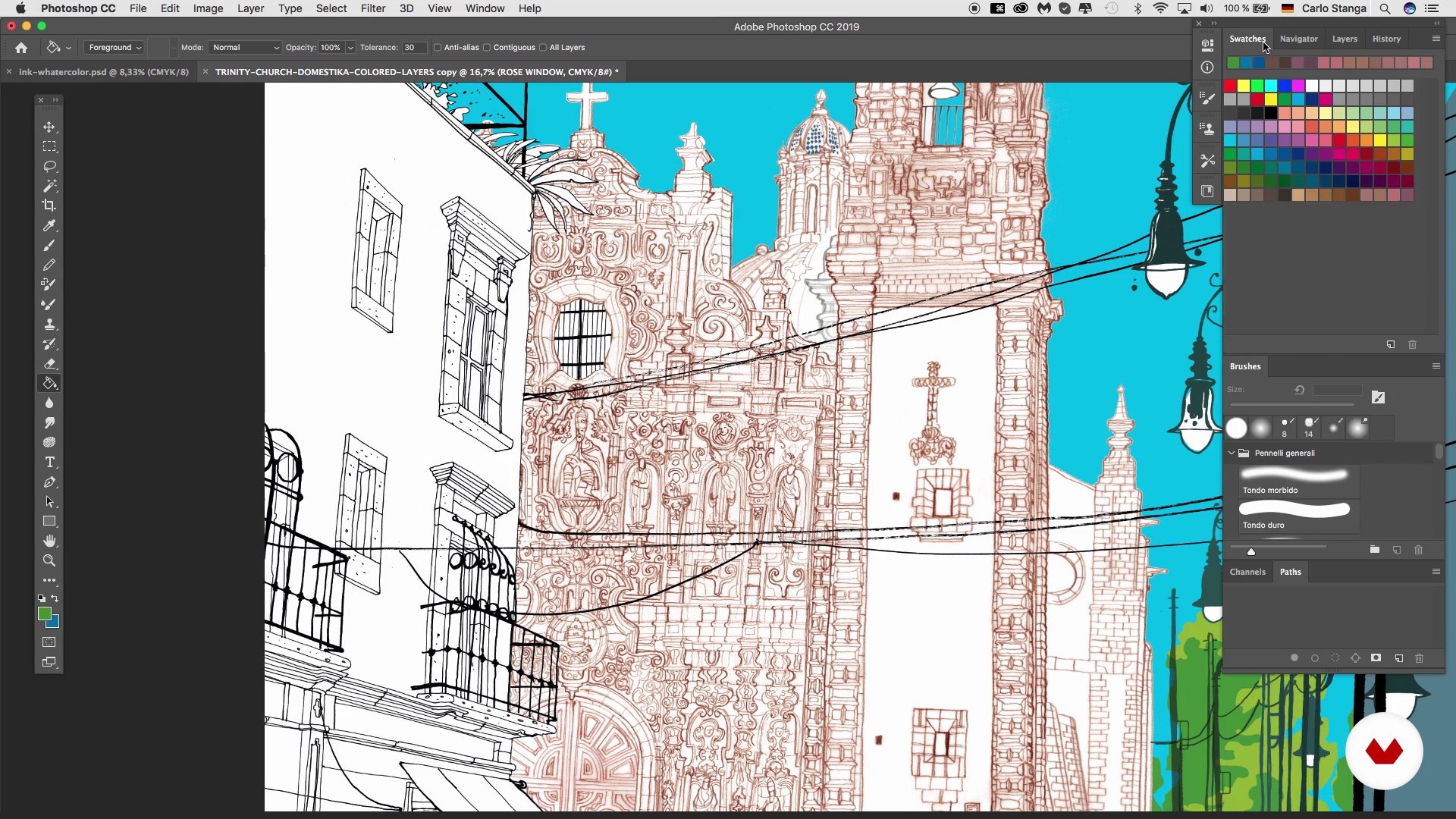The width and height of the screenshot is (1456, 819).
Task: Toggle brush settings panel icon in Brushes
Action: click(x=1378, y=397)
